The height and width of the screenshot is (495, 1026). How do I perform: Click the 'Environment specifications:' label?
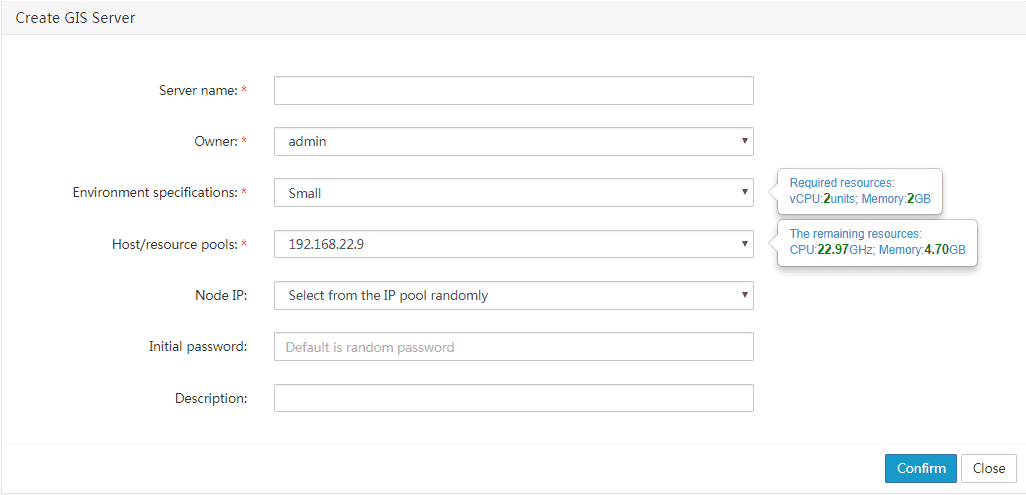point(155,192)
